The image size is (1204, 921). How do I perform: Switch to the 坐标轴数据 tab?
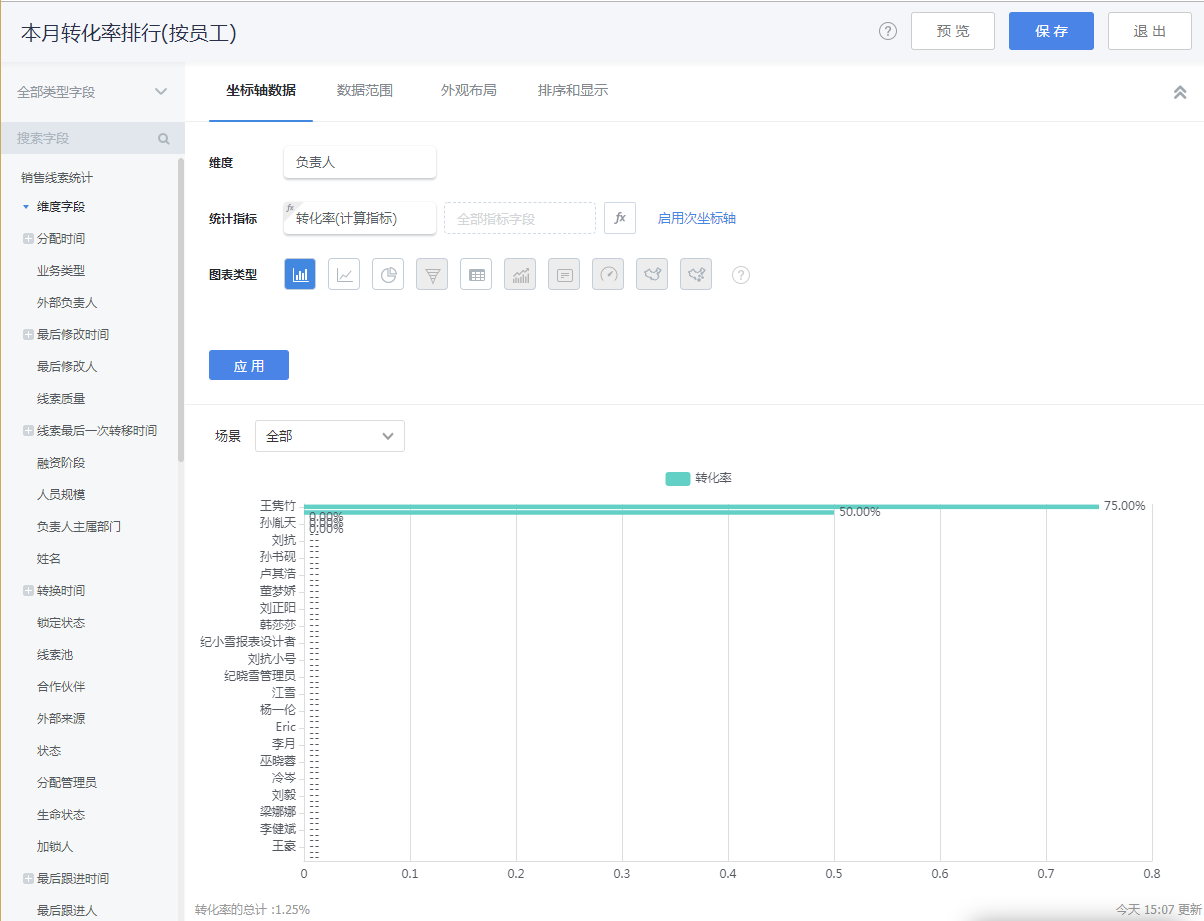click(261, 90)
